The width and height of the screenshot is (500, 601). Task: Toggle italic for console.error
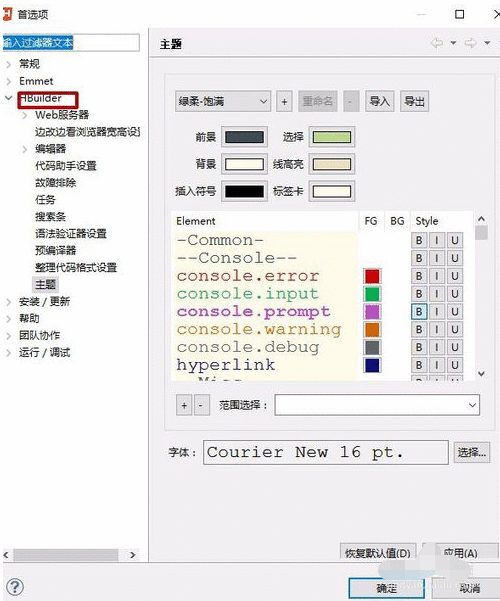(437, 276)
